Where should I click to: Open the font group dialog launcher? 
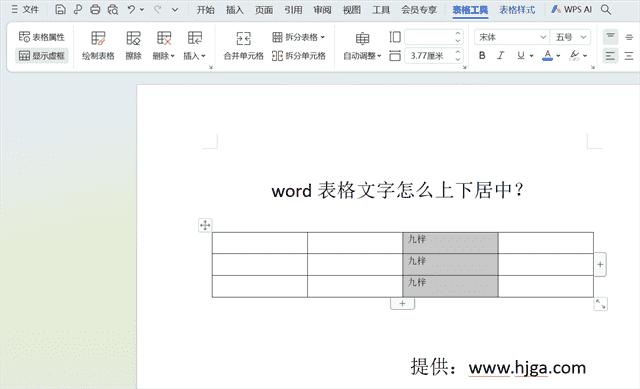pos(593,67)
